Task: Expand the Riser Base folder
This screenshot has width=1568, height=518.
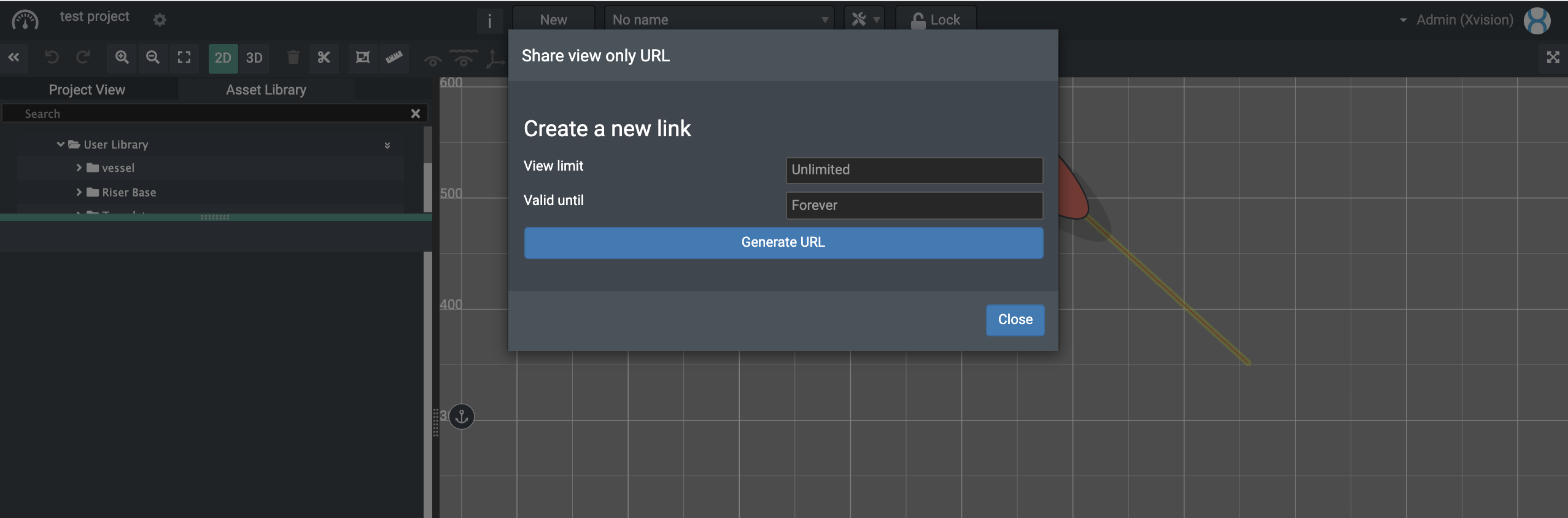Action: tap(79, 192)
